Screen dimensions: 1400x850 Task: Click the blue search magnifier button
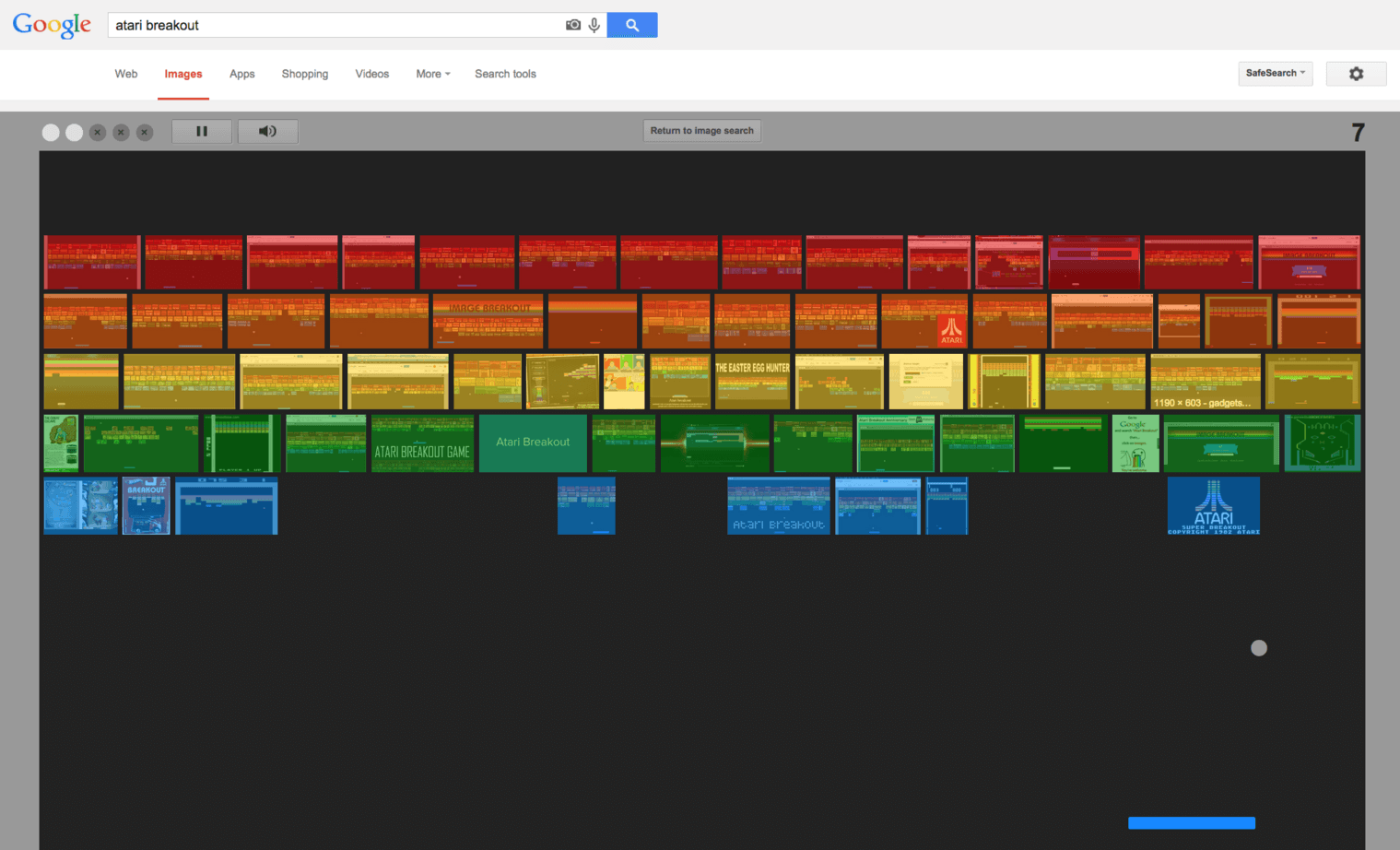[x=632, y=25]
